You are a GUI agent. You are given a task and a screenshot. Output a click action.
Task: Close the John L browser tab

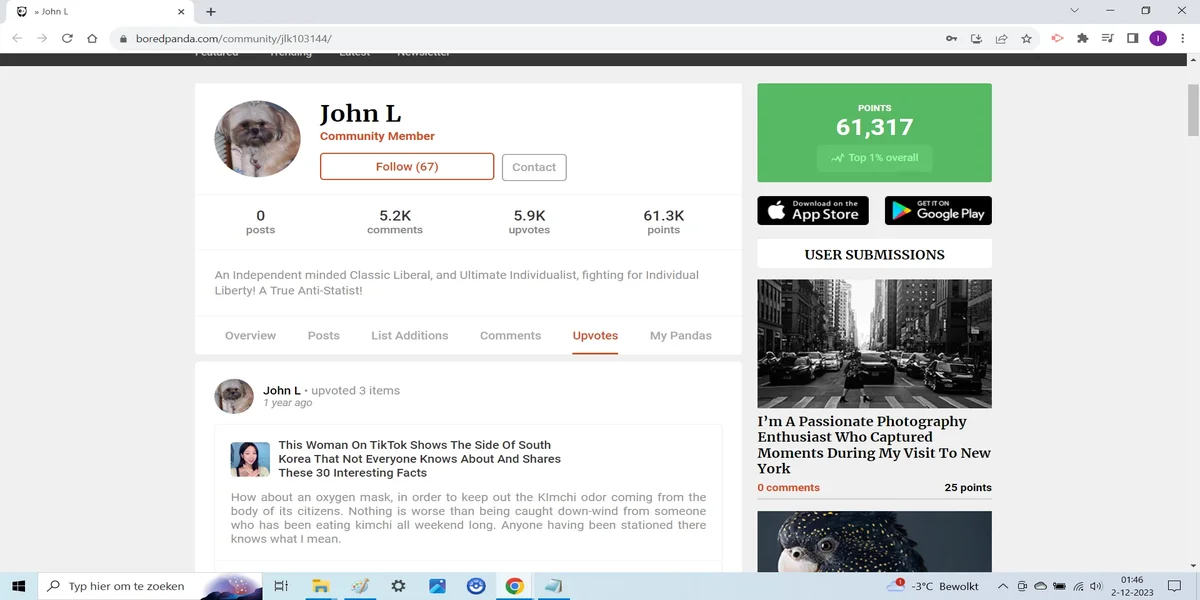click(181, 12)
